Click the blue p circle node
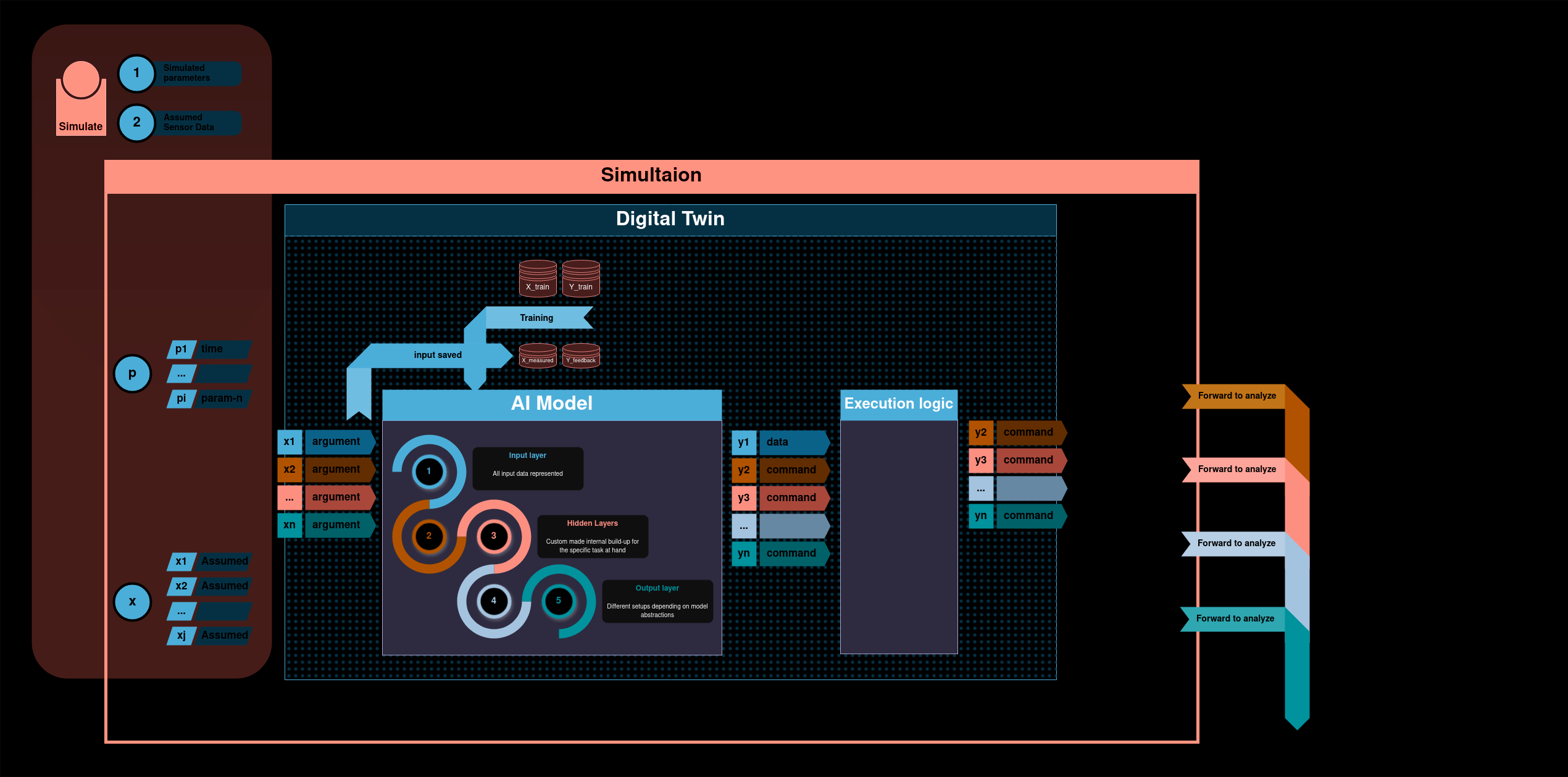Viewport: 1568px width, 777px height. [132, 373]
